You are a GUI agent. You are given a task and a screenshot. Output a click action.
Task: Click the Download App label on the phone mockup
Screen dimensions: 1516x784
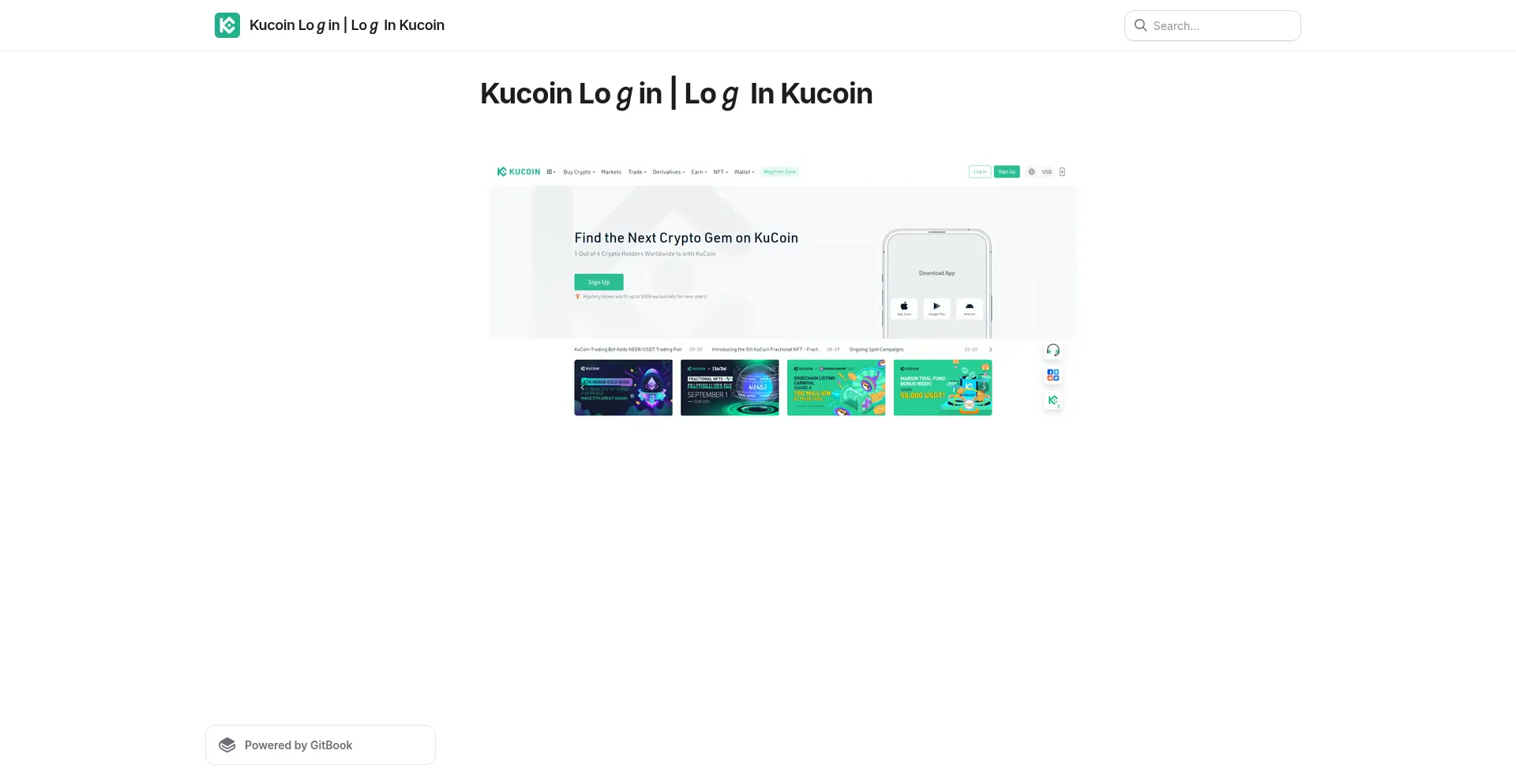tap(936, 273)
